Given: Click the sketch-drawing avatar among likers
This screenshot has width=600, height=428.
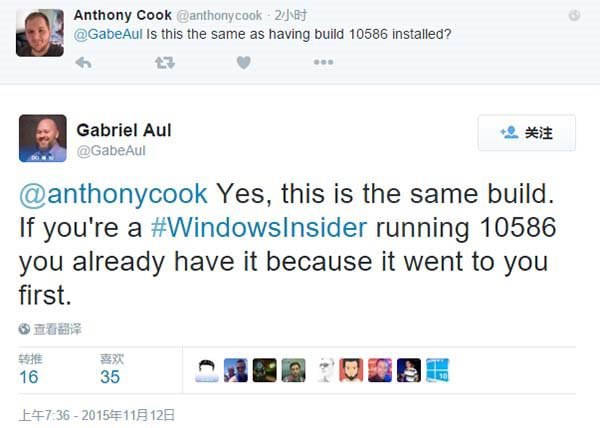Looking at the screenshot, I should 322,370.
